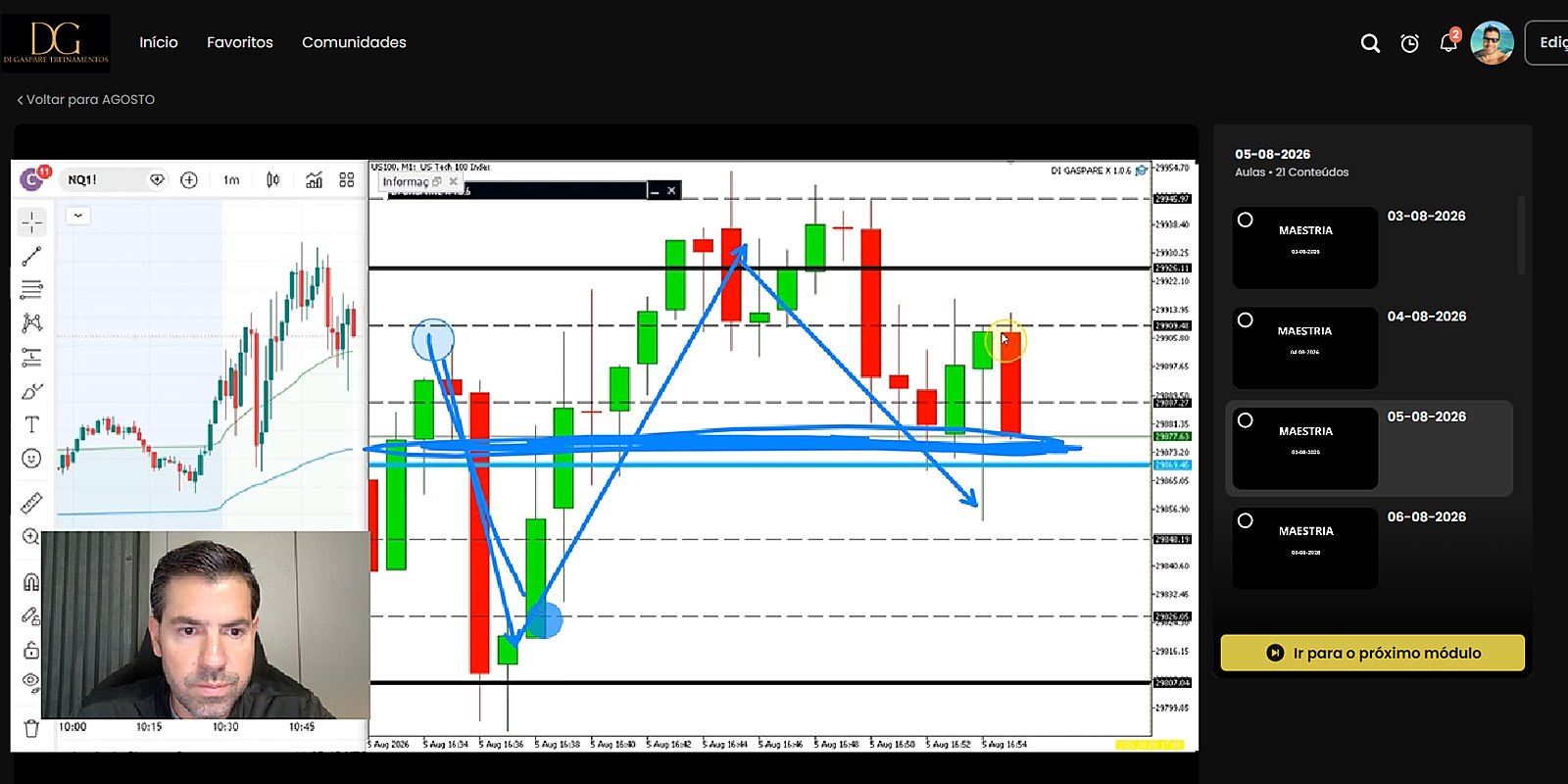Screen dimensions: 1568x784
Task: Open the search icon in the header
Action: tap(1370, 43)
